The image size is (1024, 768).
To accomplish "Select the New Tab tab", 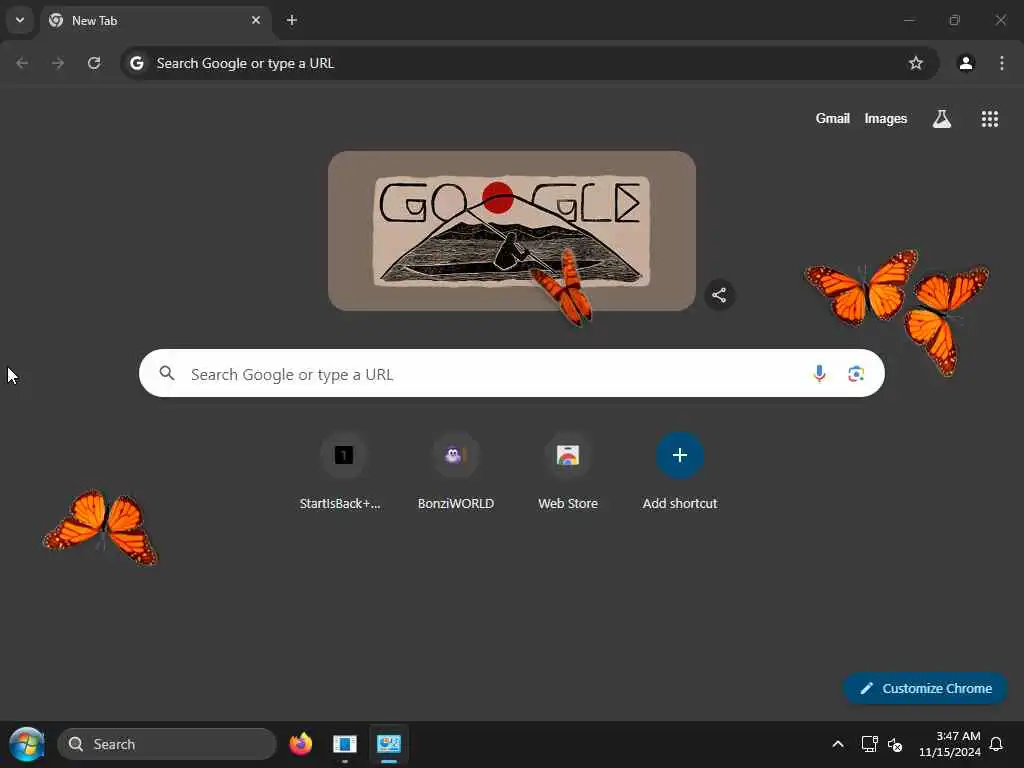I will click(x=156, y=21).
